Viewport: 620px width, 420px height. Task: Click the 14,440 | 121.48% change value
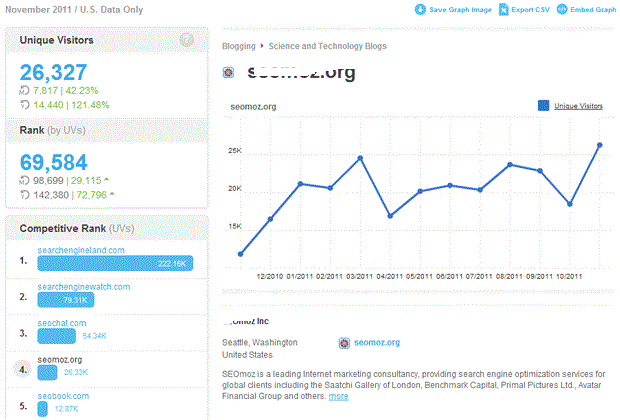(x=71, y=105)
